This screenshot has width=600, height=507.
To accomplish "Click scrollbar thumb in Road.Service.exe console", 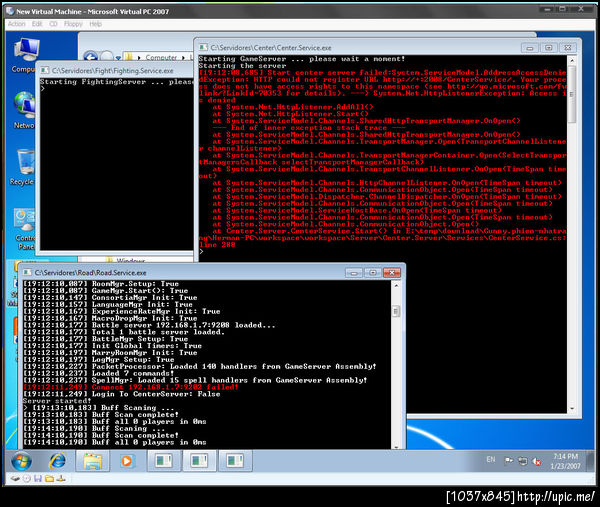I will point(396,311).
